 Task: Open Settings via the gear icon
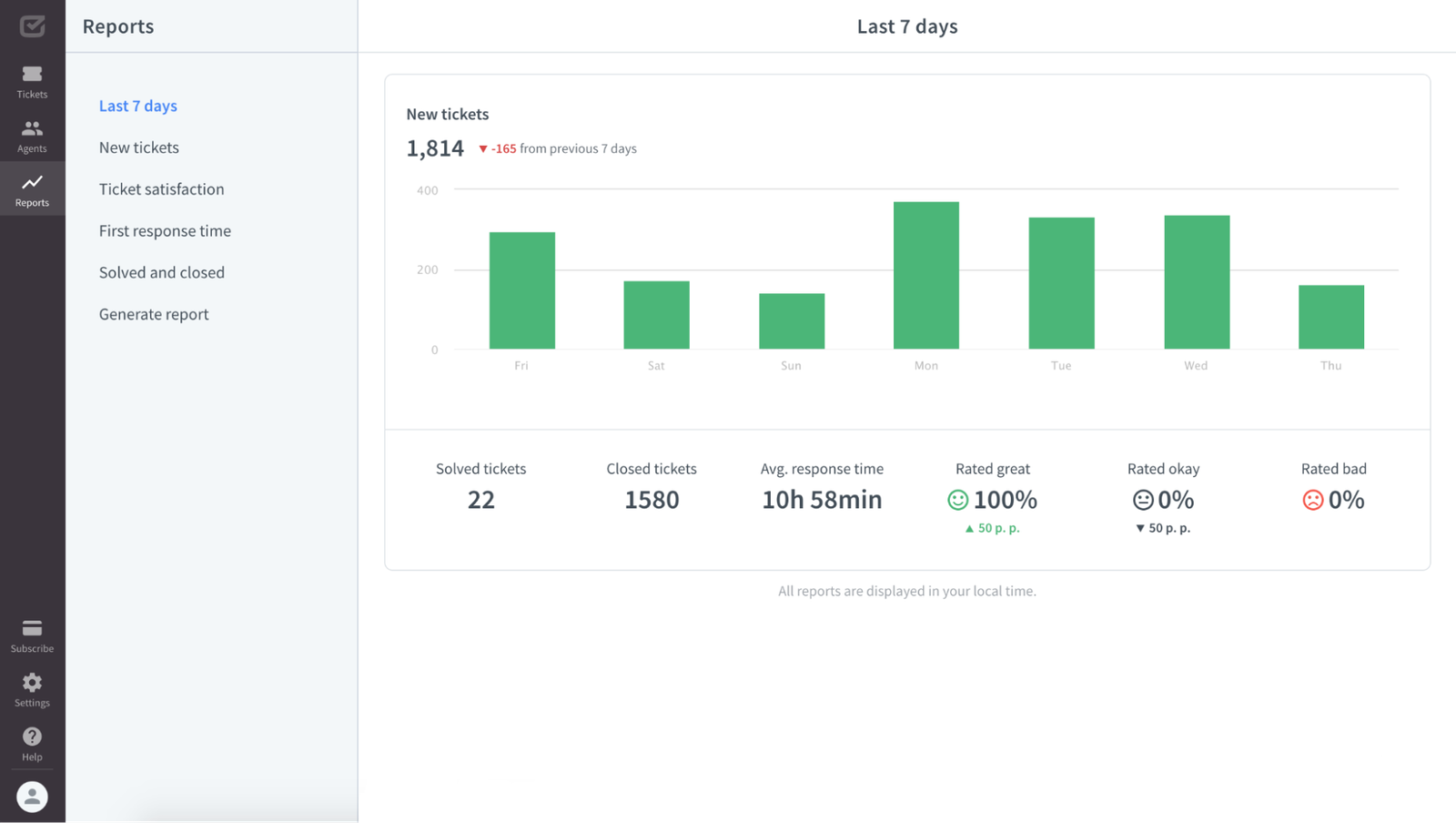click(x=32, y=683)
